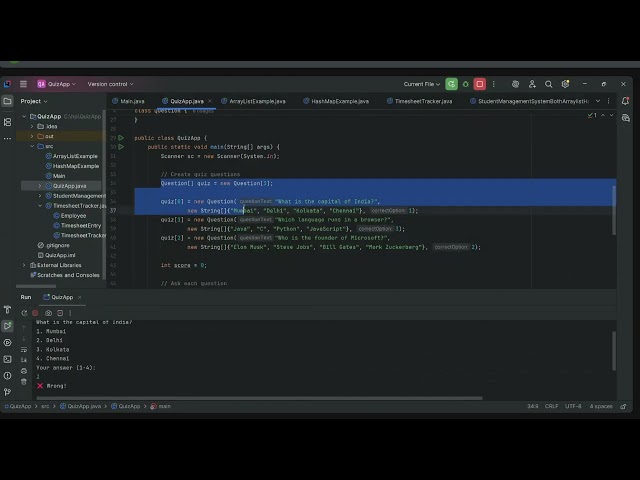Open the QuizApp project dropdown
The height and width of the screenshot is (480, 640).
(x=56, y=84)
